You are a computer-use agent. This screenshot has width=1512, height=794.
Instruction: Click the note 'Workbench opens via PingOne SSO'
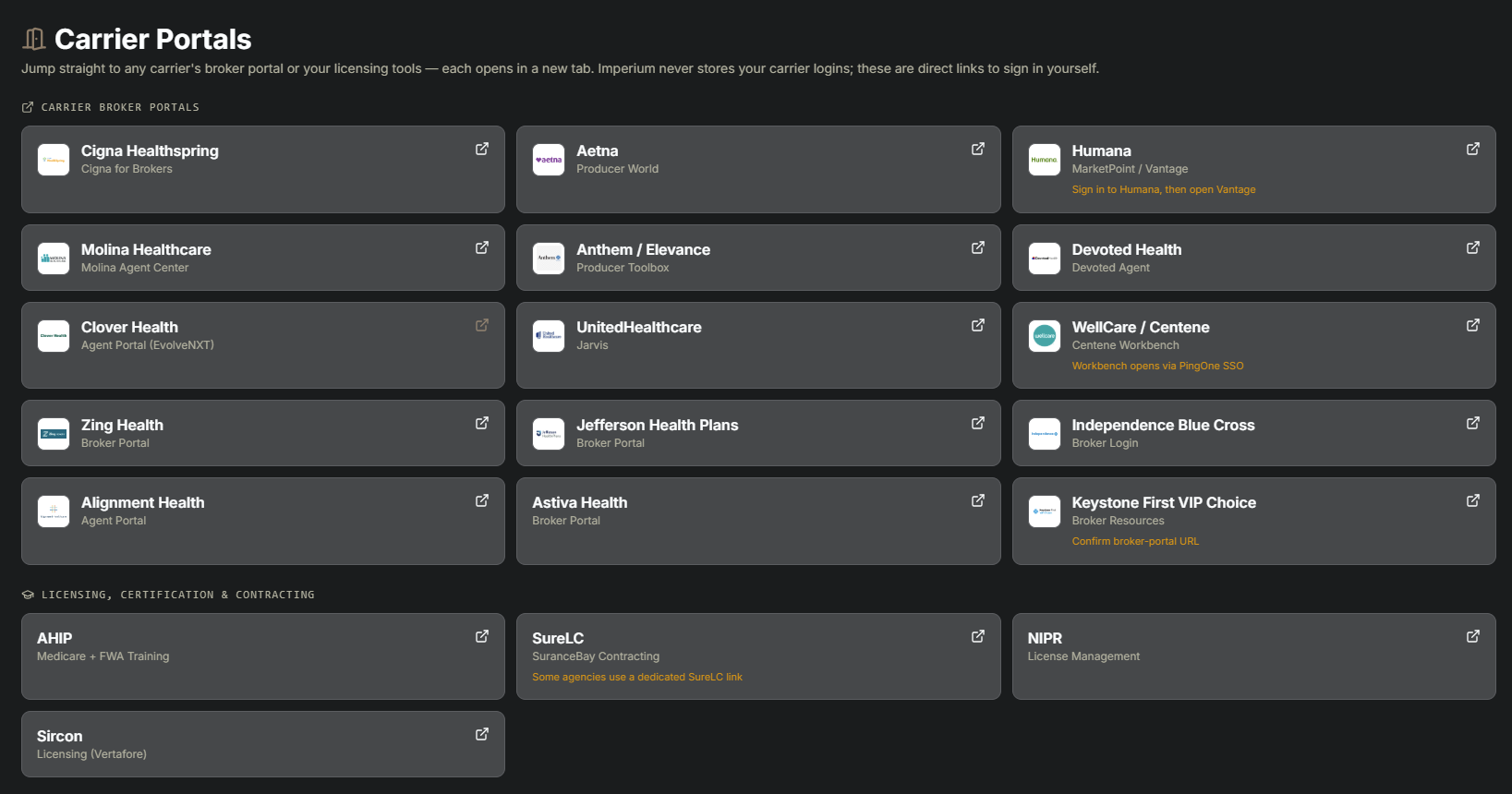[x=1157, y=366]
